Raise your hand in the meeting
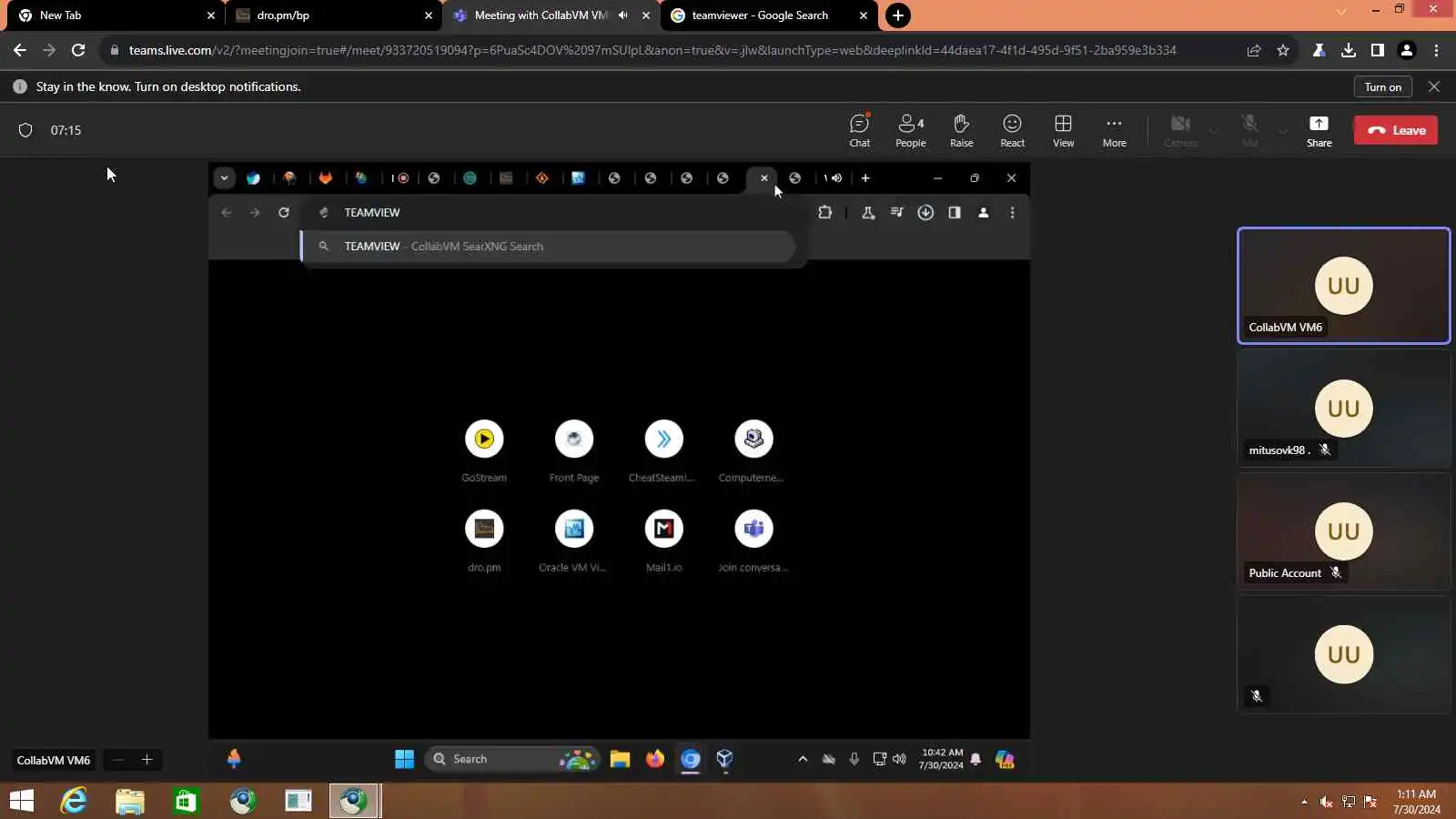 [961, 130]
